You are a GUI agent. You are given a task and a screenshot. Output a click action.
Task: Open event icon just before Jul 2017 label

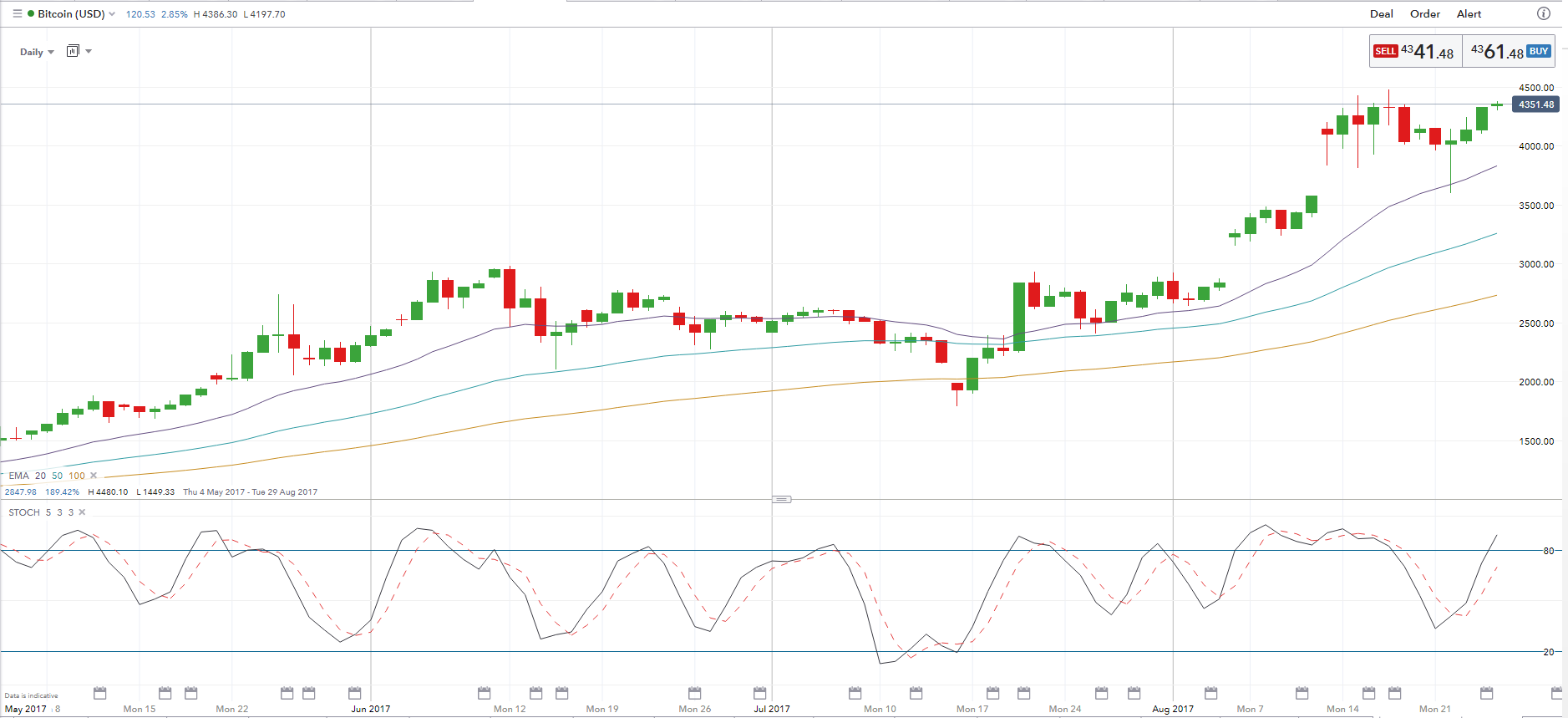760,693
